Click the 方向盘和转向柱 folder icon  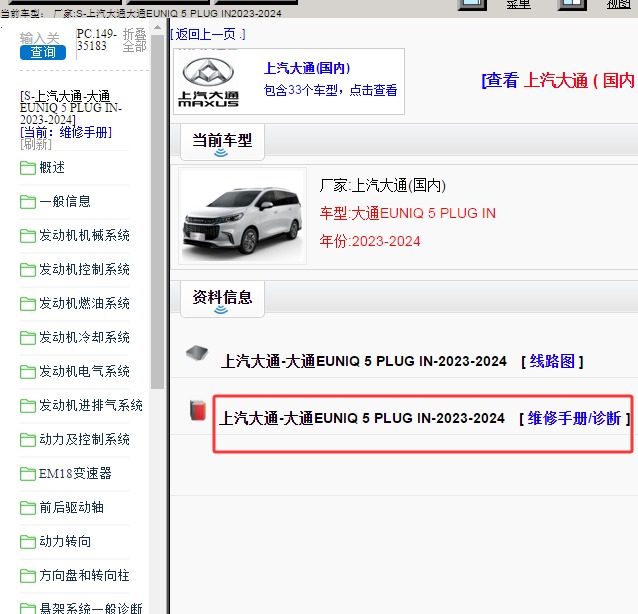click(28, 575)
